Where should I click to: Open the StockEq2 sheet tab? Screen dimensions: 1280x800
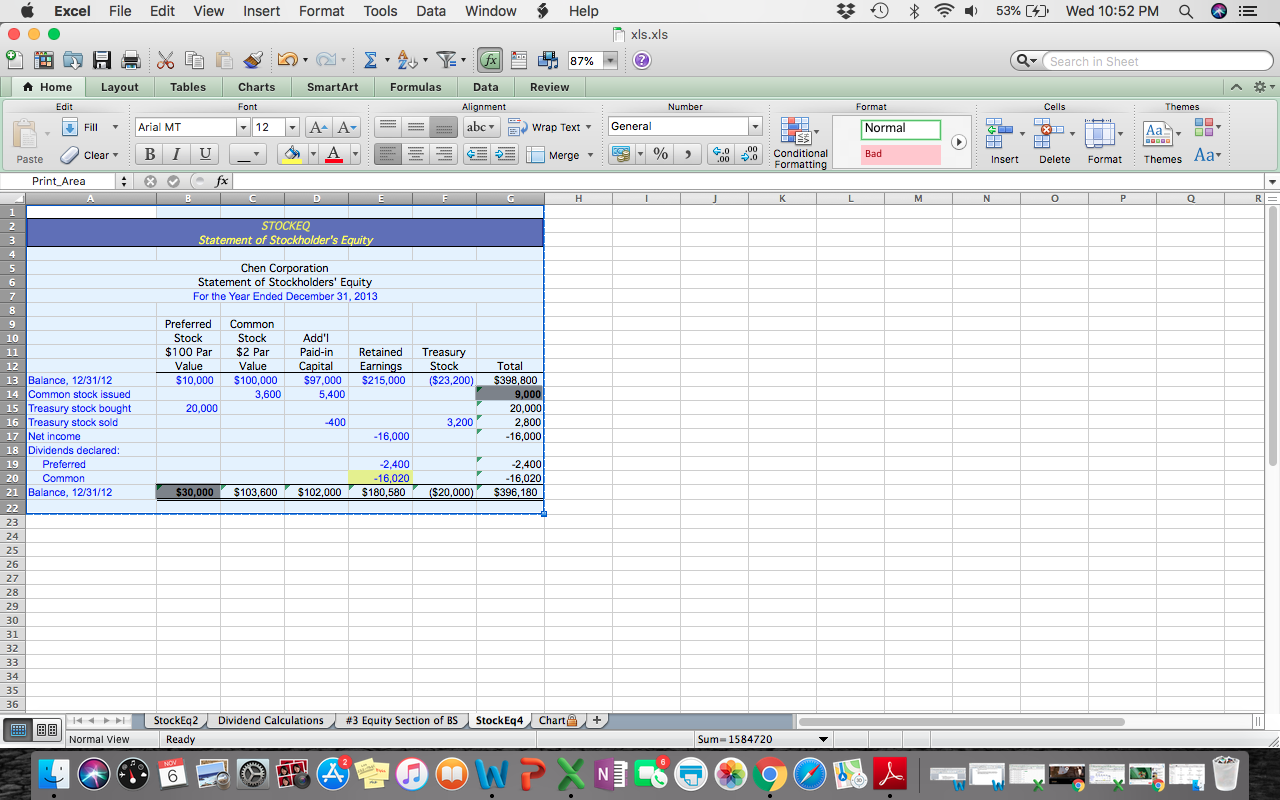tap(176, 720)
